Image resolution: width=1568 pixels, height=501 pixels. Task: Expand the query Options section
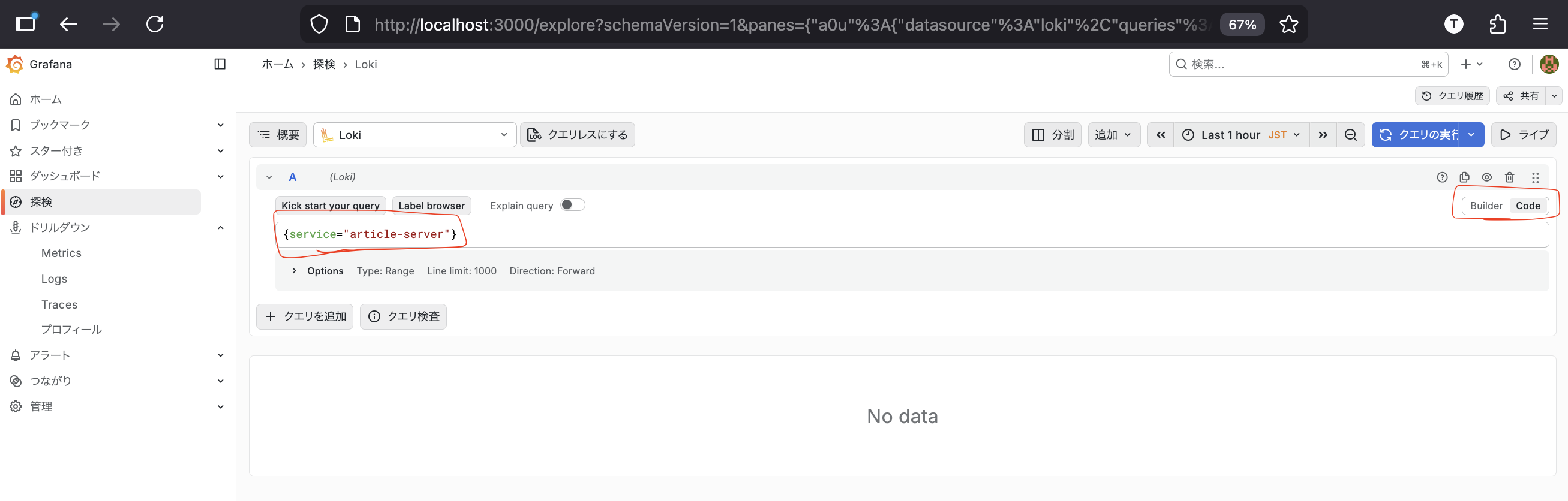(294, 270)
